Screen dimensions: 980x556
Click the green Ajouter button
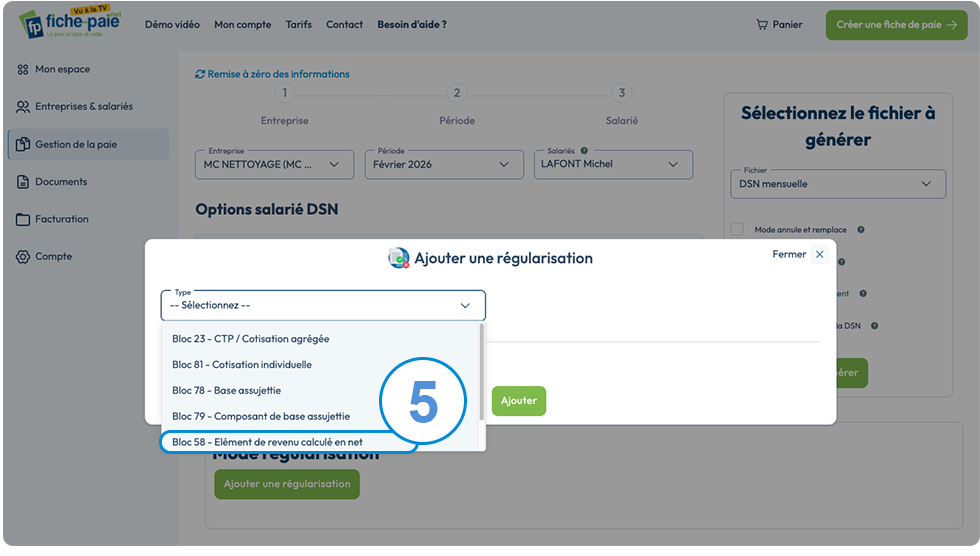[519, 400]
